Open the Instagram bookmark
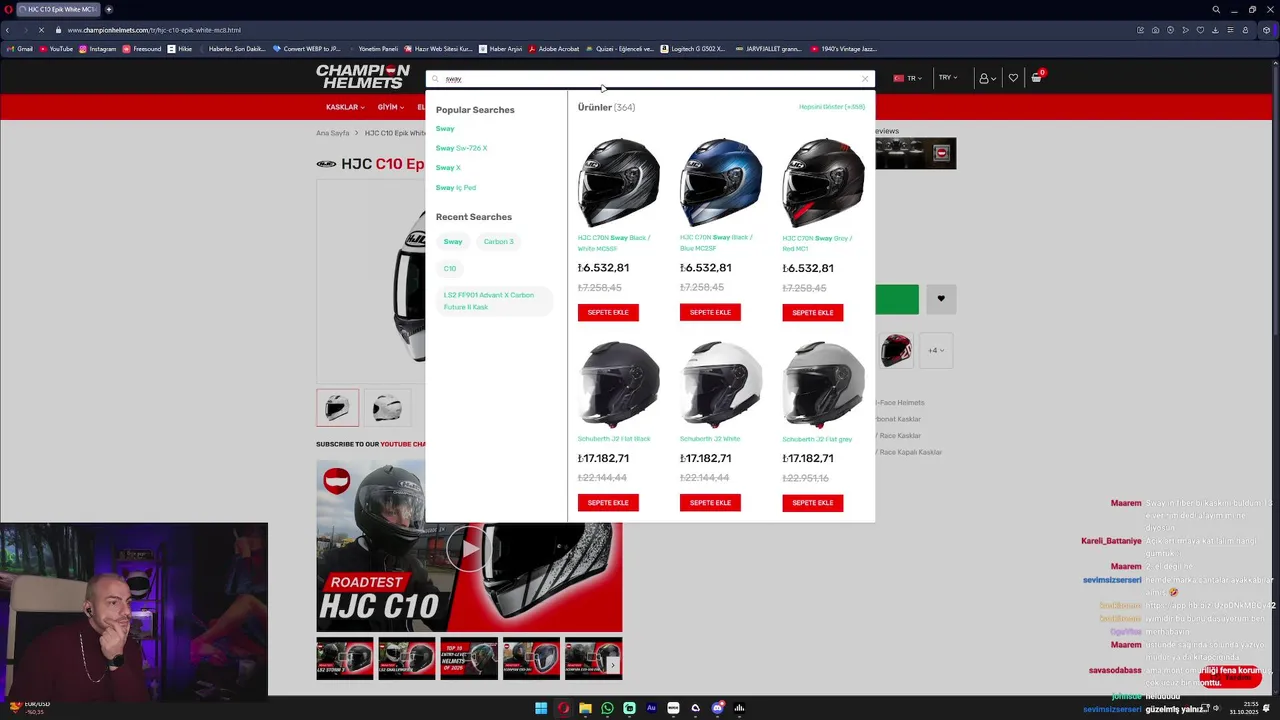 pos(97,49)
